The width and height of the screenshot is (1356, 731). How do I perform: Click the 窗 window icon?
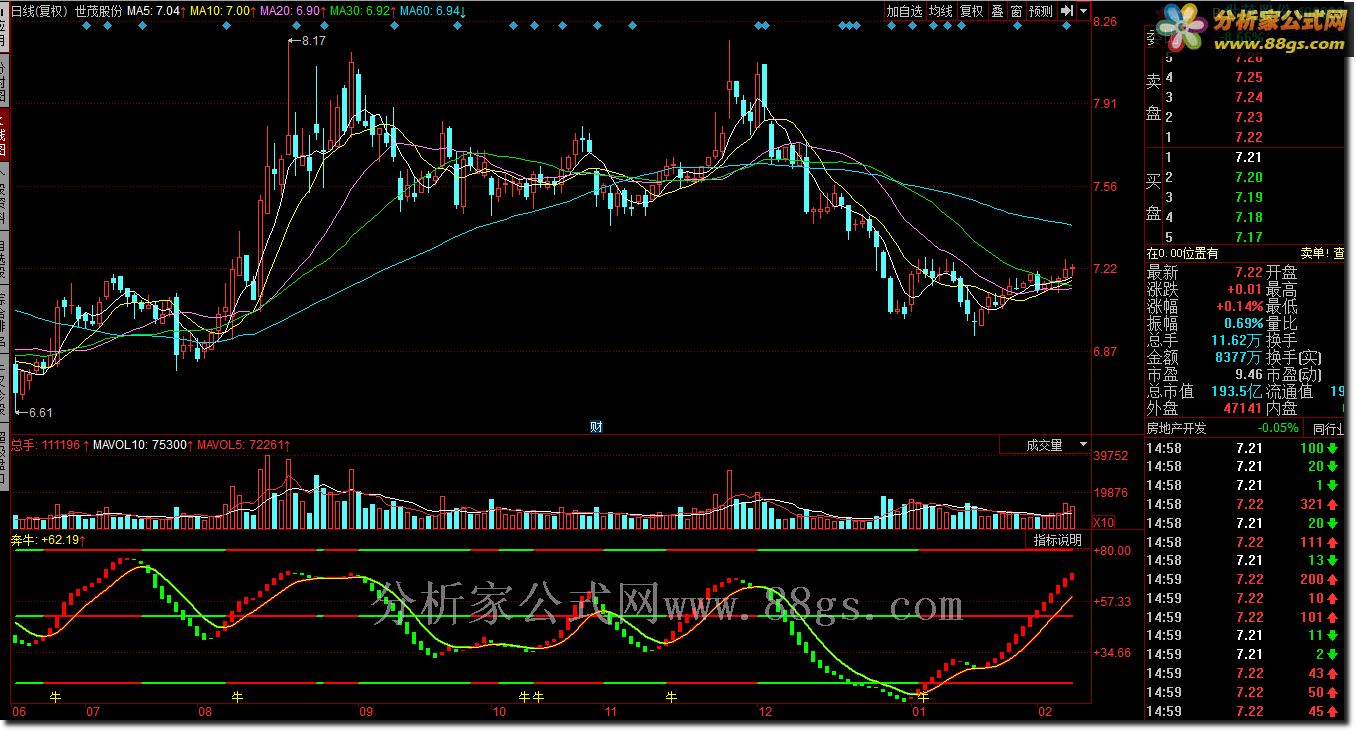click(1016, 11)
